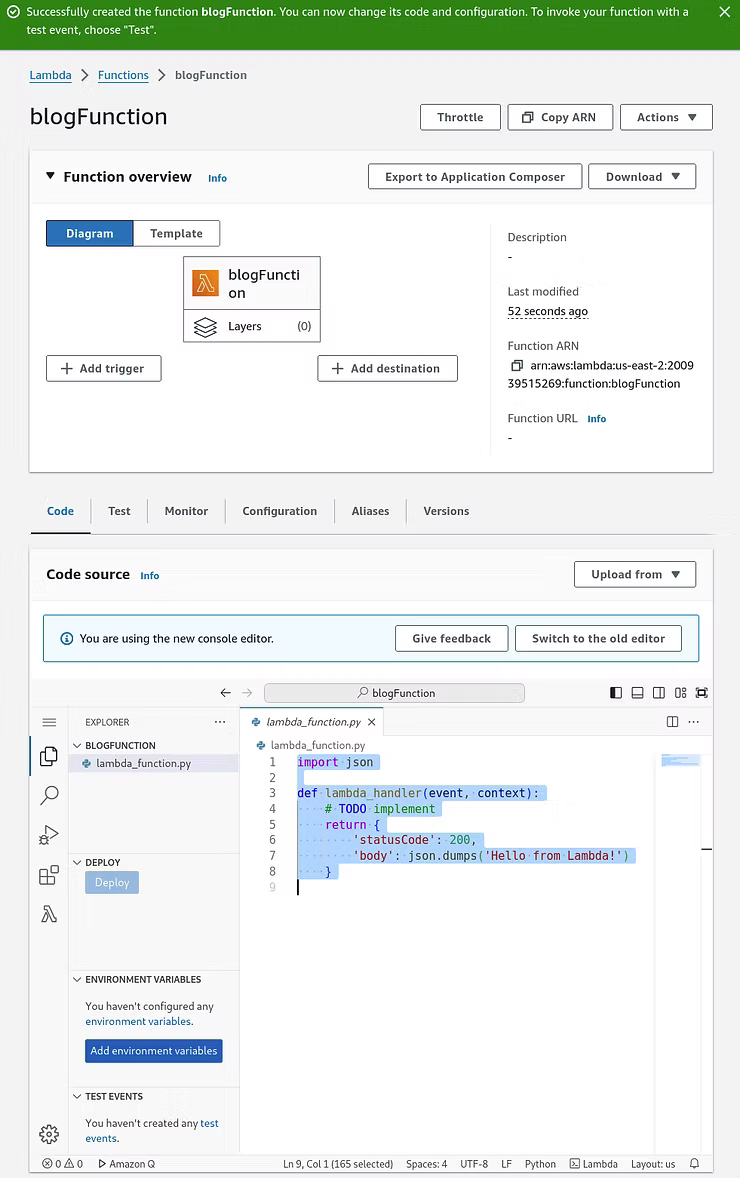This screenshot has height=1178, width=740.
Task: Toggle the bottom panel layout icon
Action: 637,693
